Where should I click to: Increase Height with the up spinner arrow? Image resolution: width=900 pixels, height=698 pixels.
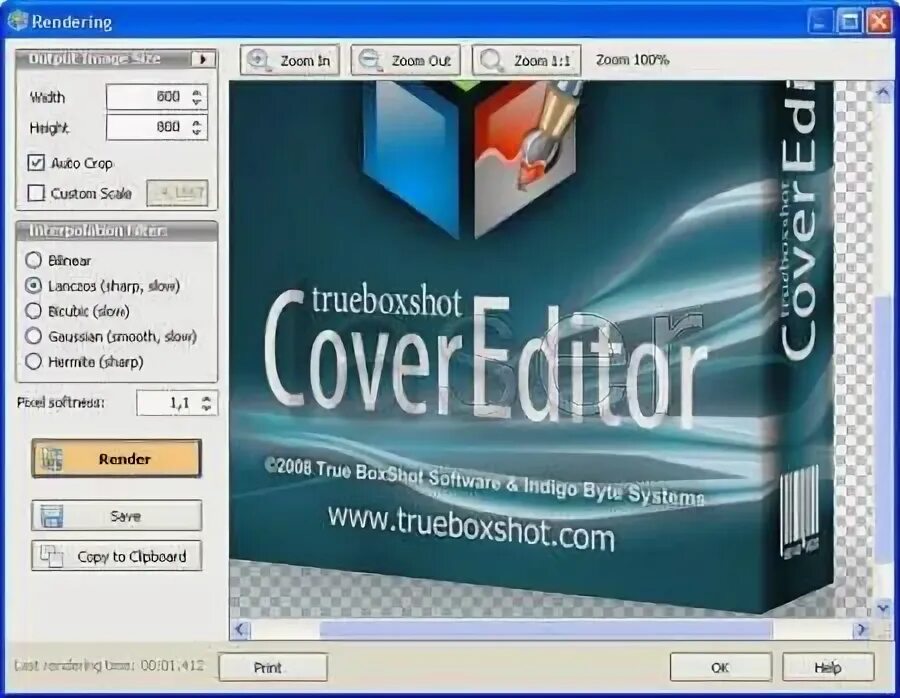[197, 122]
